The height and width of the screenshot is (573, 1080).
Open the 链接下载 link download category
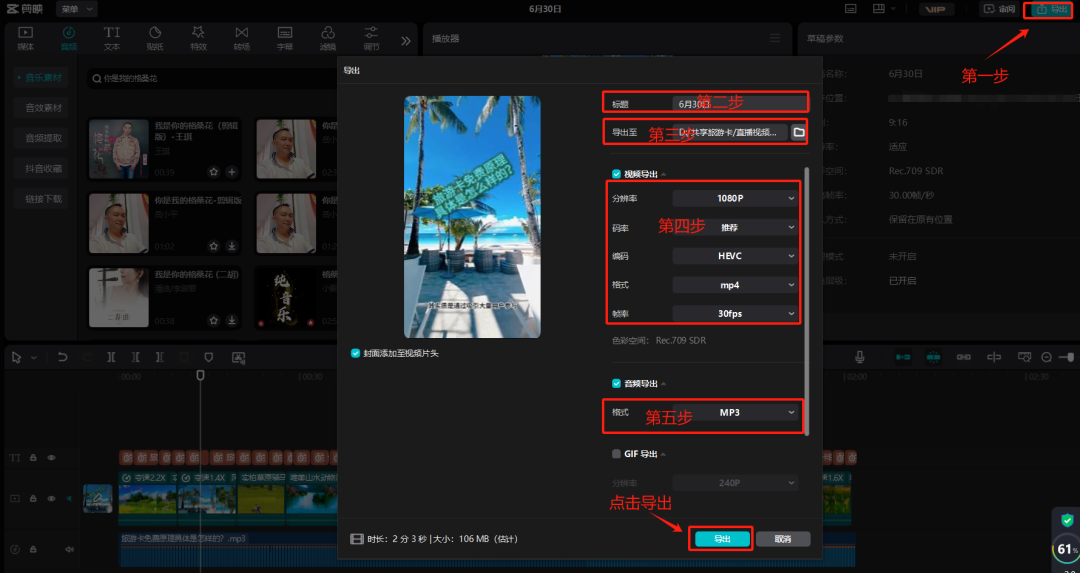coord(43,199)
